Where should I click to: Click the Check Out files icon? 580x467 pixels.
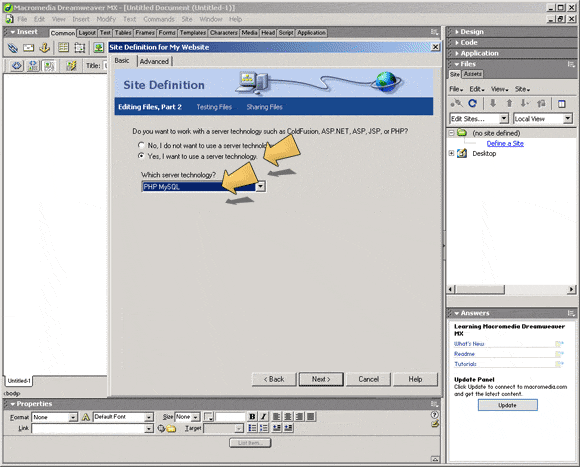525,104
